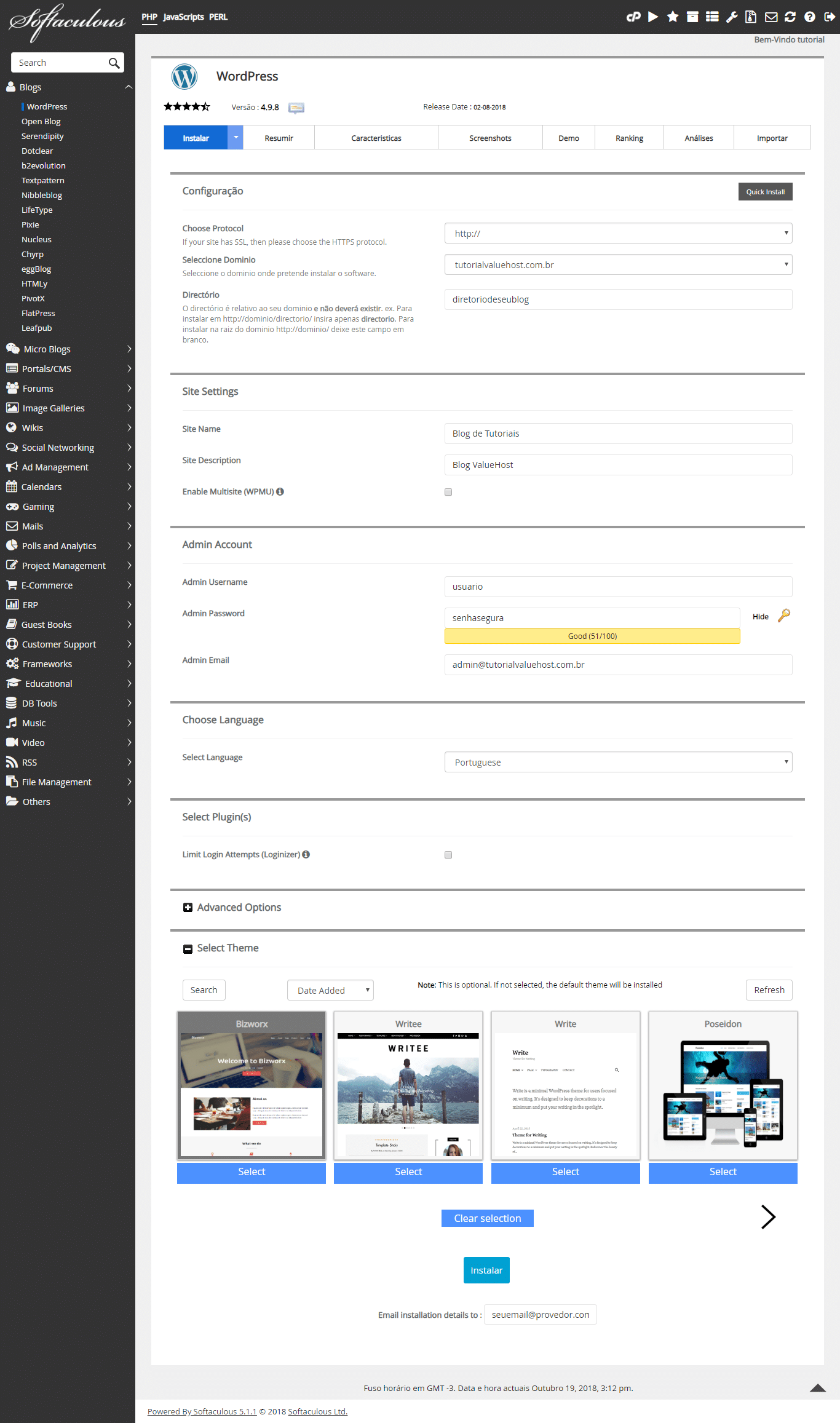The image size is (840, 1423).
Task: Switch to the Resumir tab
Action: point(279,138)
